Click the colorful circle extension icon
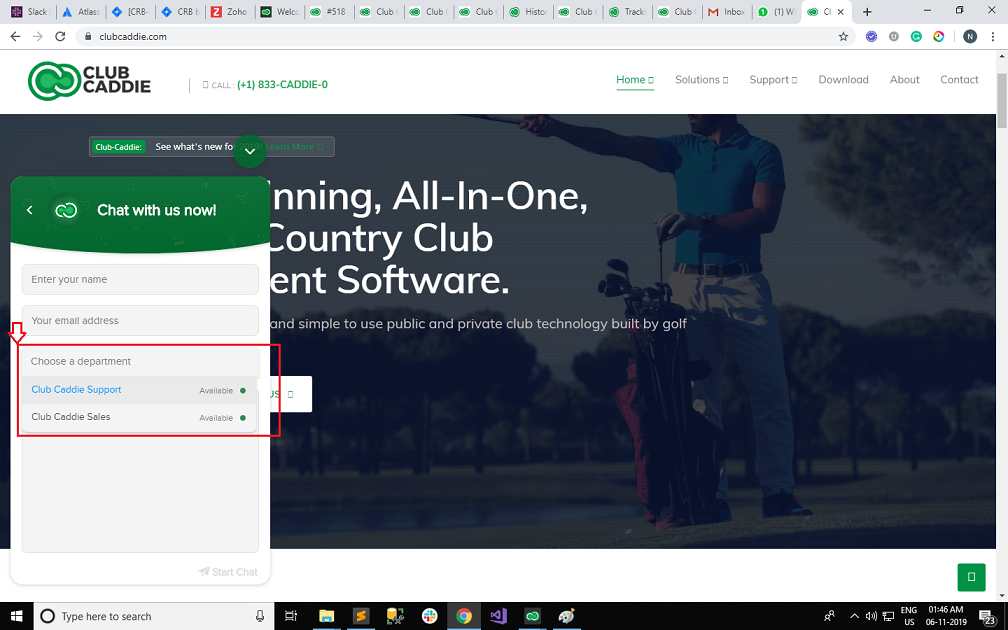This screenshot has height=630, width=1008. click(x=939, y=37)
